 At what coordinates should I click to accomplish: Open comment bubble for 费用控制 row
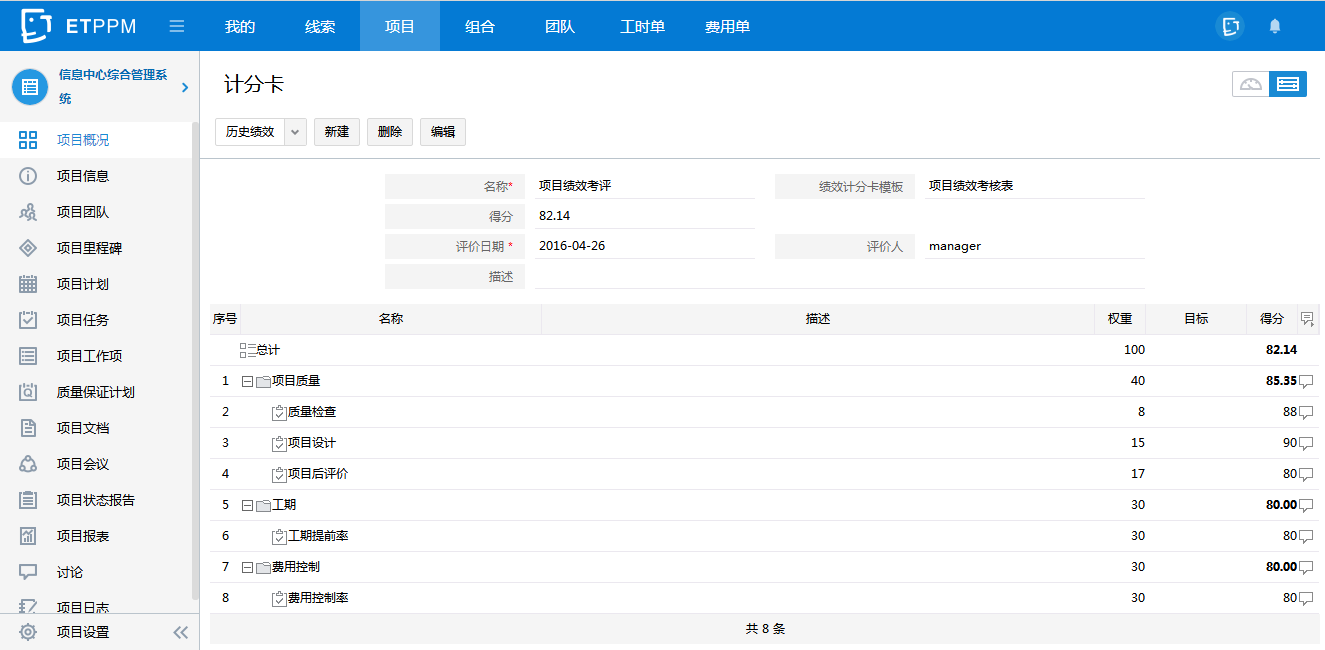[1305, 567]
